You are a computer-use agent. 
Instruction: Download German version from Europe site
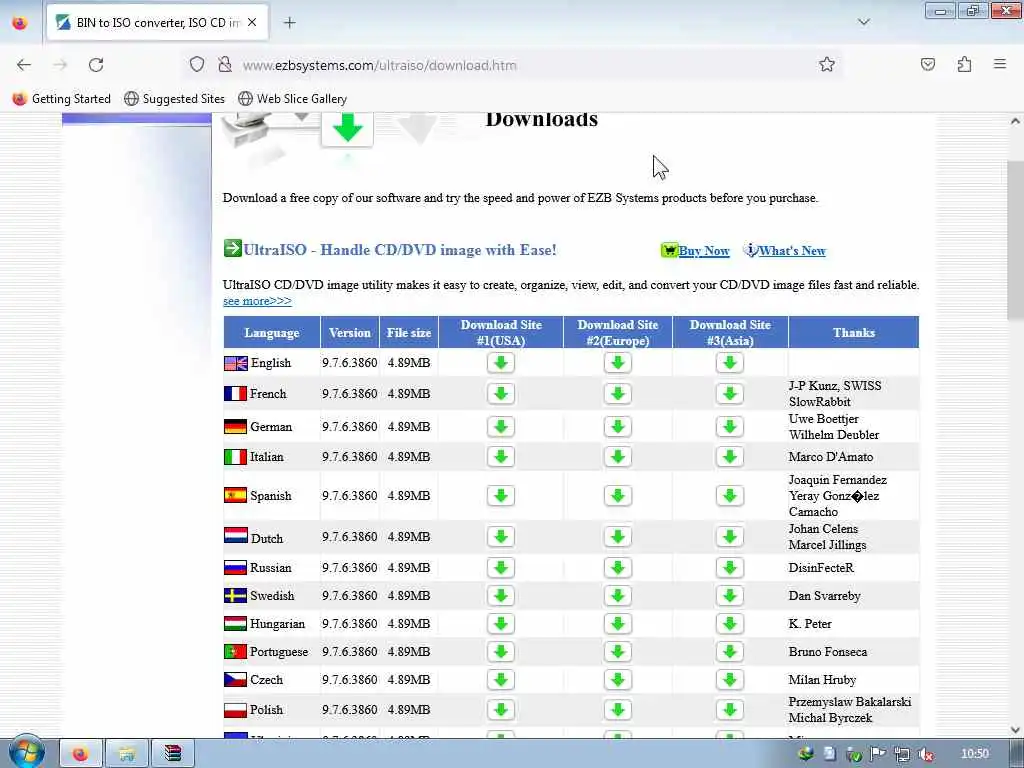coord(617,427)
